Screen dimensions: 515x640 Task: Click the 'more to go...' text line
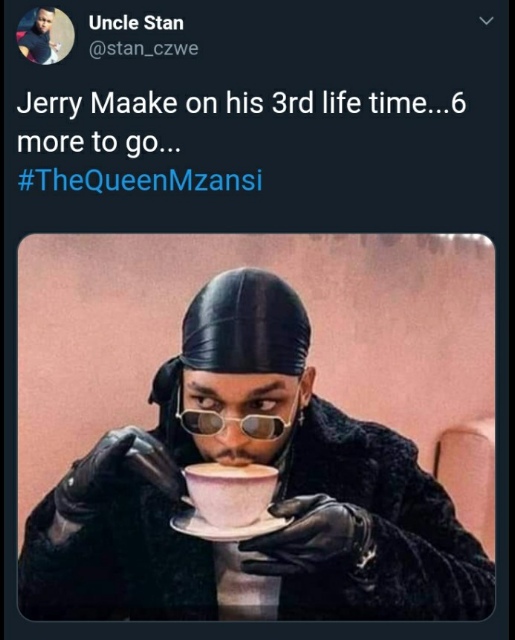point(98,143)
